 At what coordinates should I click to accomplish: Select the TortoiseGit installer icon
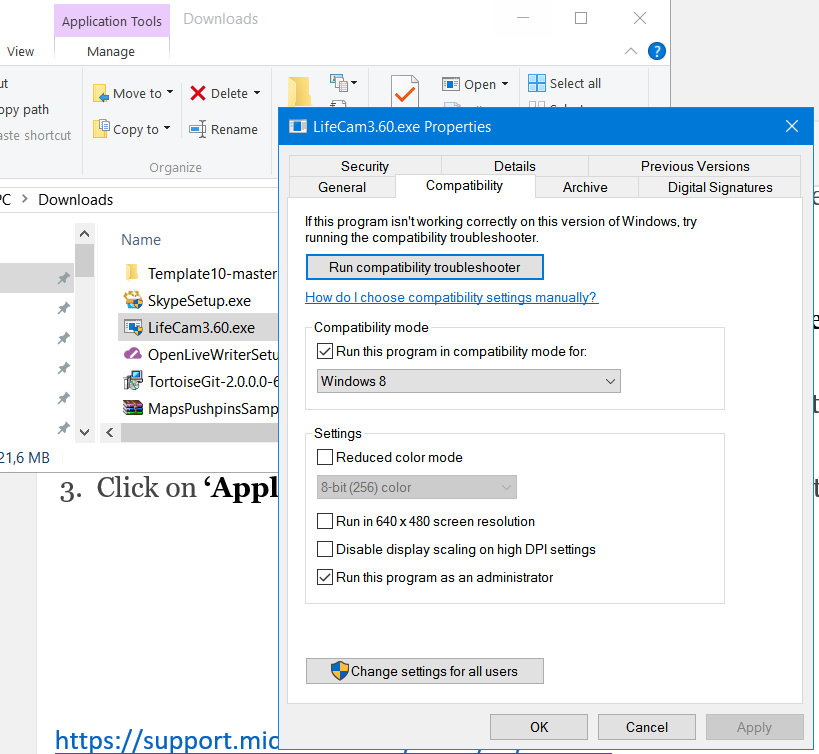coord(132,381)
